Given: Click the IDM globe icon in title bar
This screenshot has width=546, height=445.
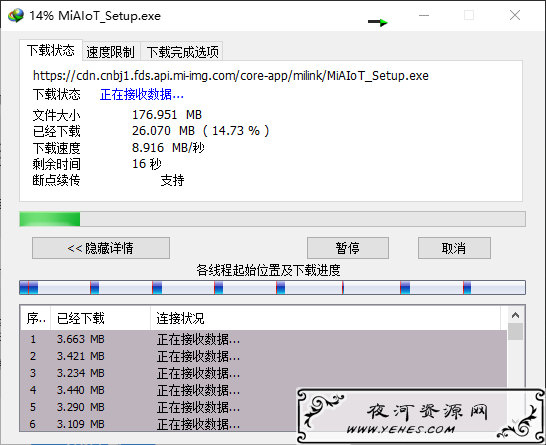Looking at the screenshot, I should tap(16, 16).
